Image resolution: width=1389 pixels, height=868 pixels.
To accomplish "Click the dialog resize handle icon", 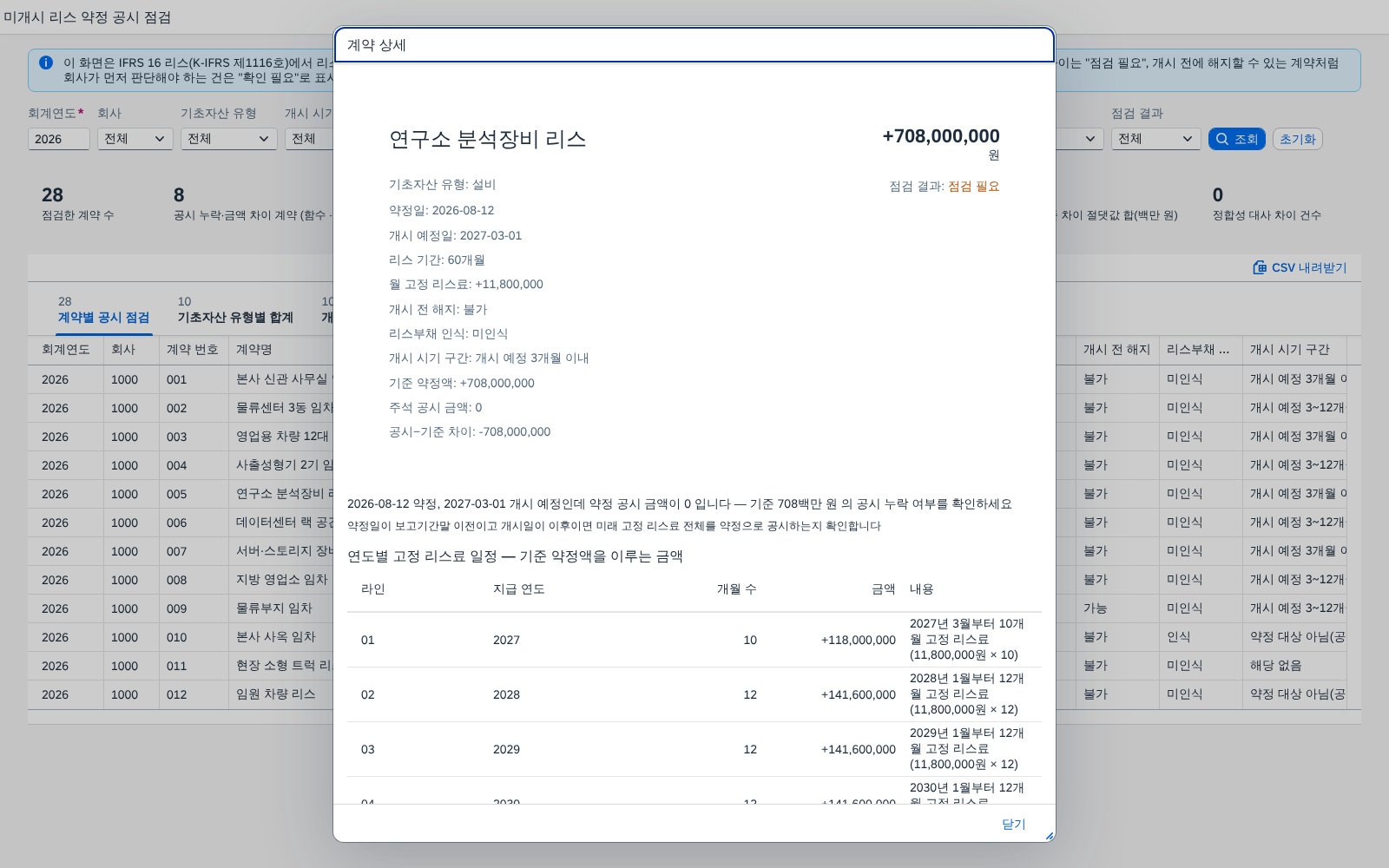I will [1049, 836].
